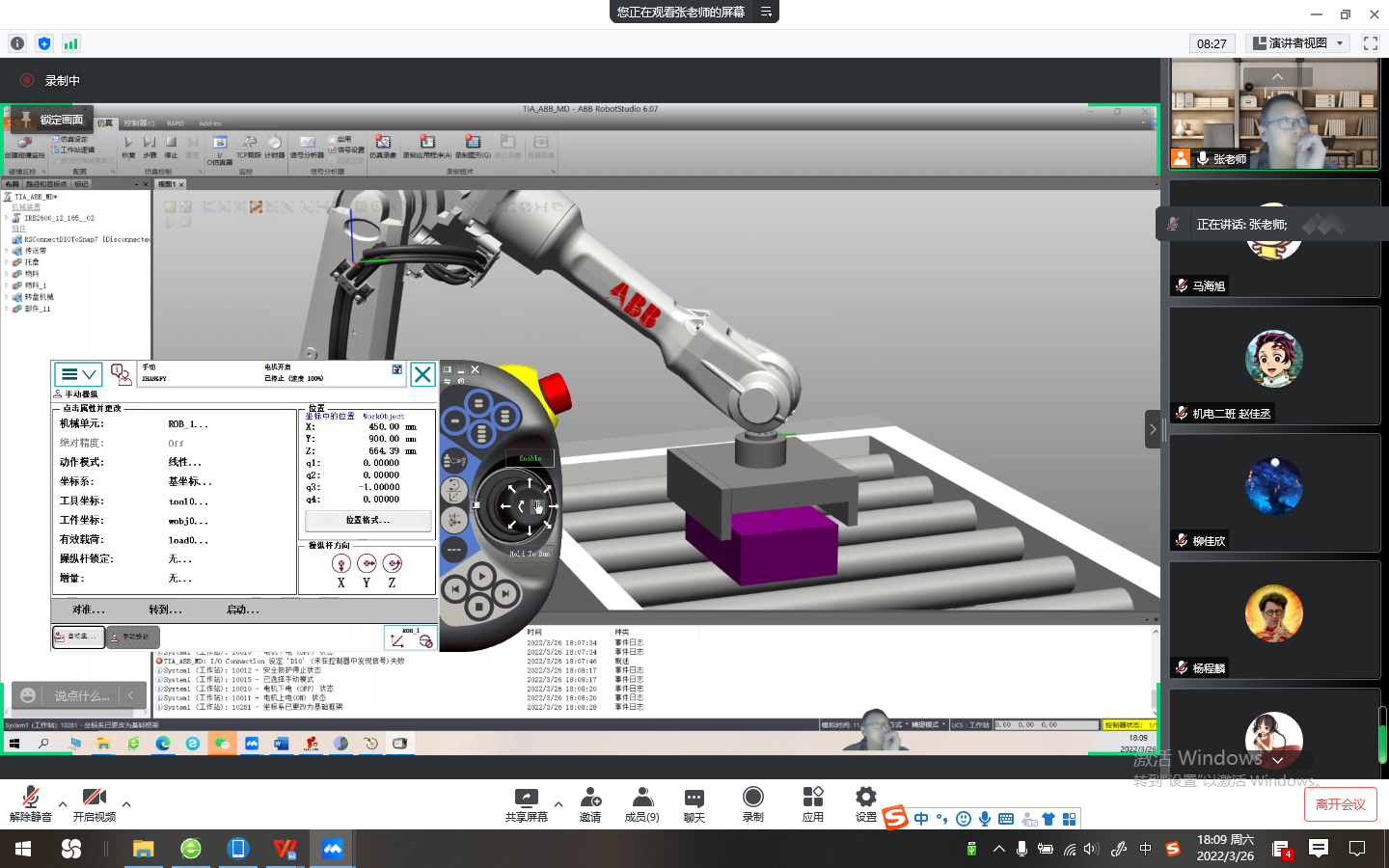Change 动作模式 线性 setting
Image resolution: width=1389 pixels, height=868 pixels.
point(184,463)
